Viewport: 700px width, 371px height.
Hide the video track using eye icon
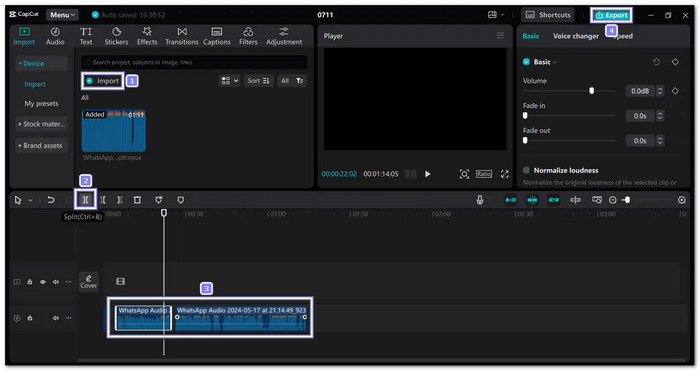pyautogui.click(x=43, y=282)
